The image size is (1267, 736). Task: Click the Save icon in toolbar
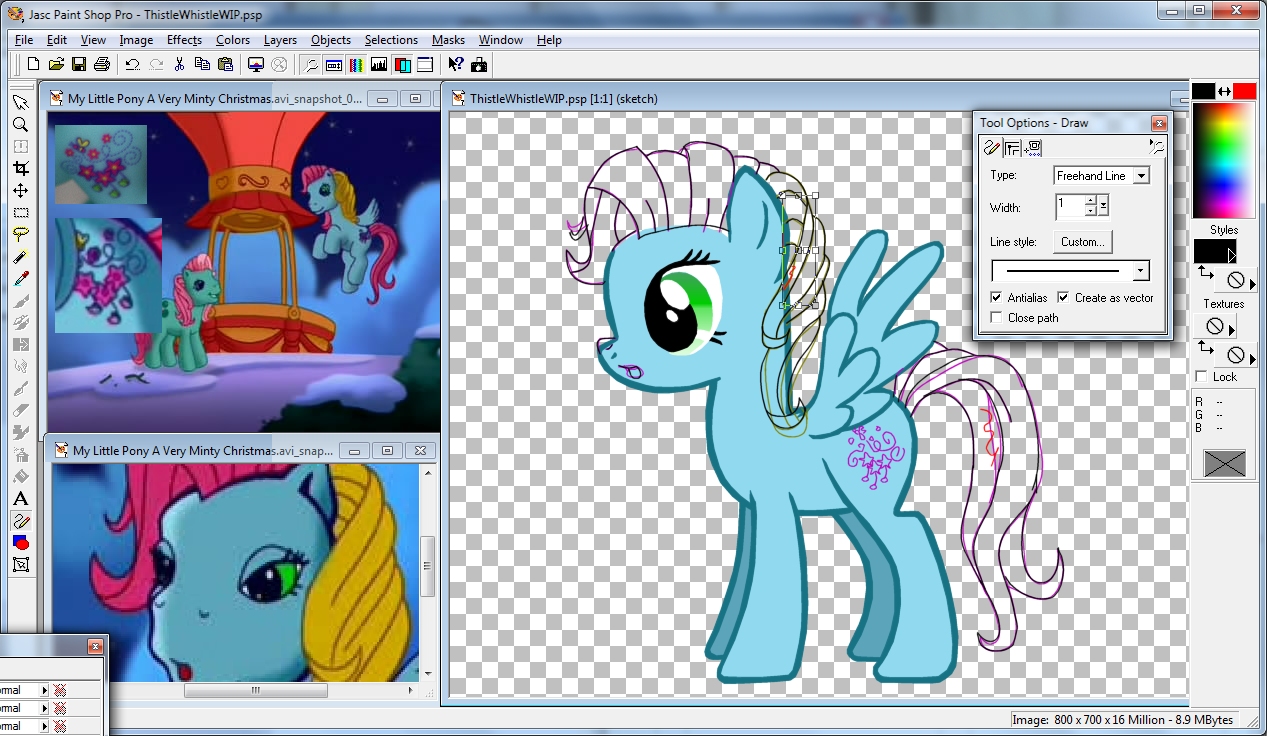coord(78,65)
